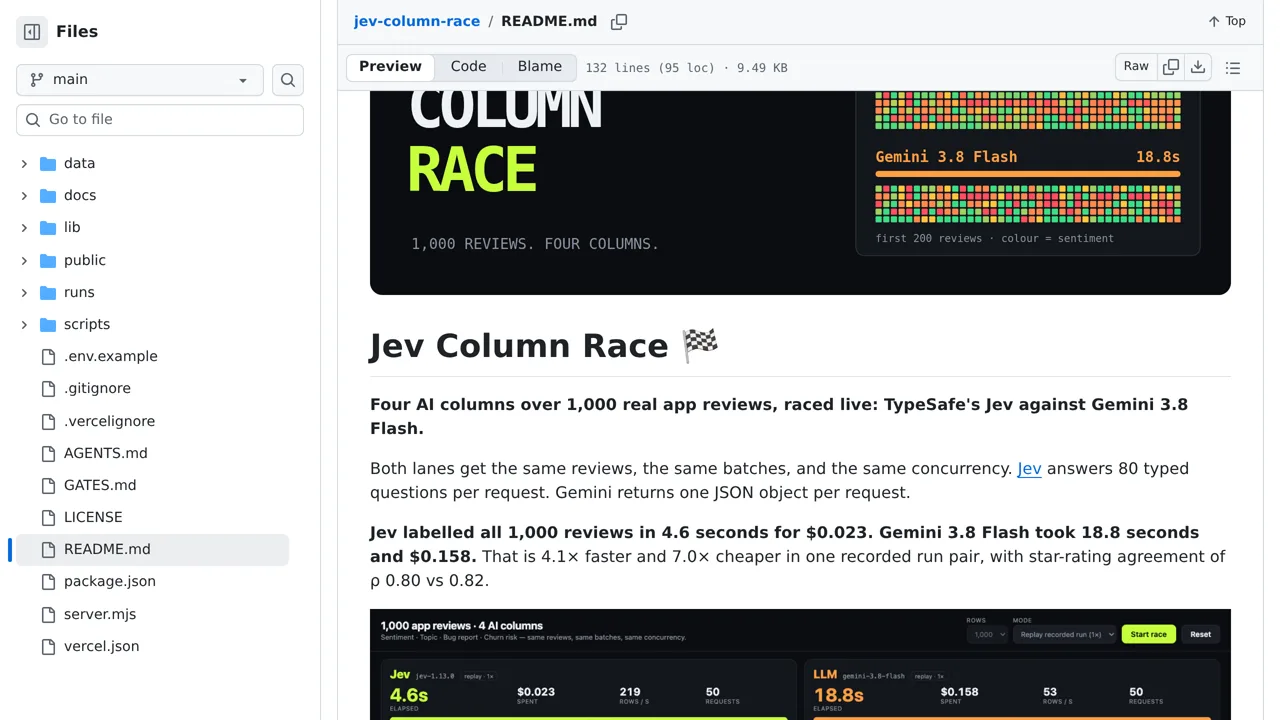
Task: Open the file search icon button
Action: 288,80
